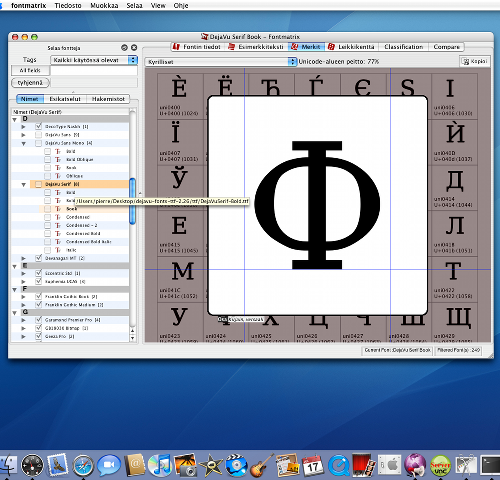Open the Leikkikenttä tab

click(352, 47)
